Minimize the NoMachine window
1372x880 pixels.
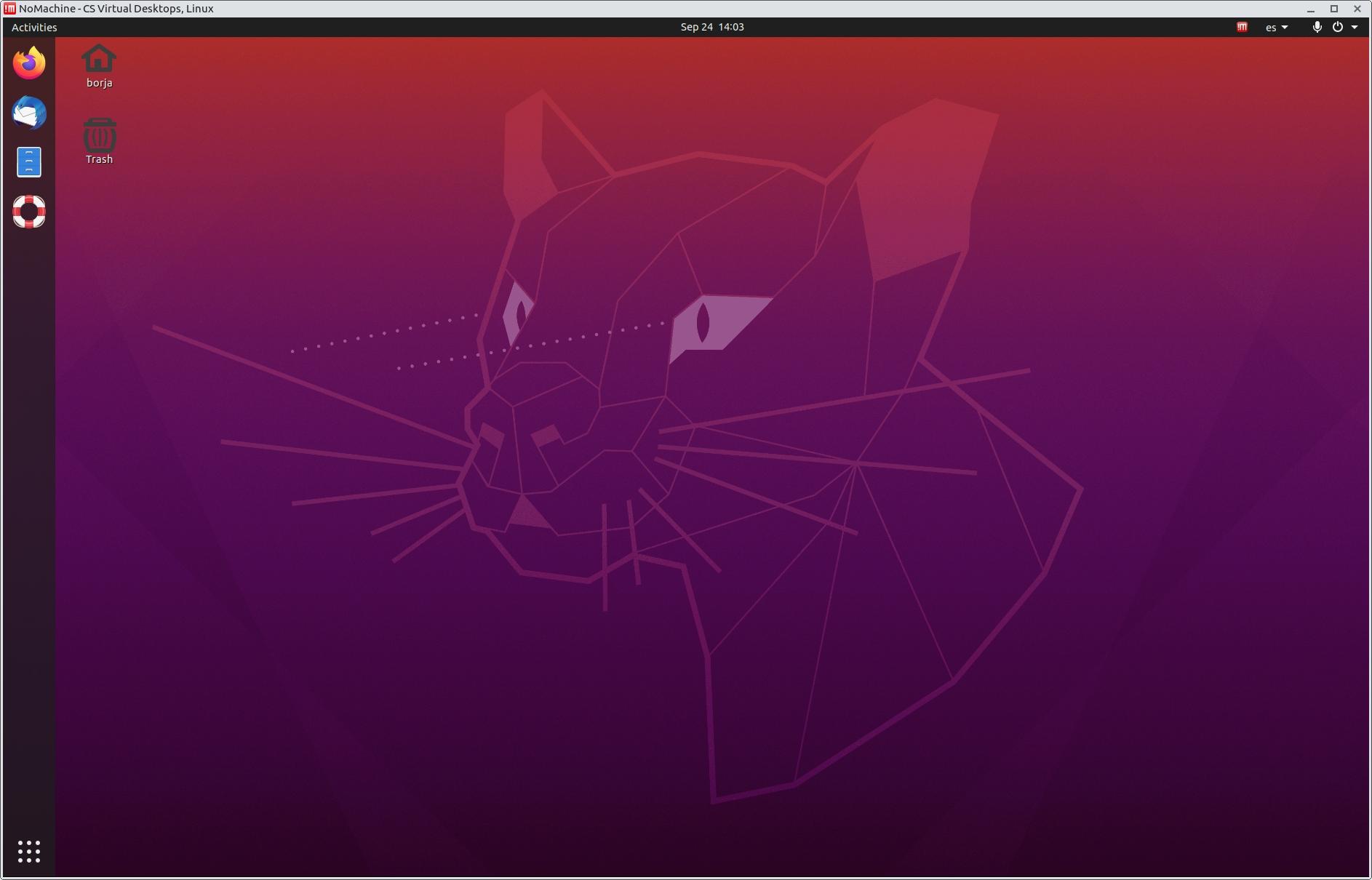1311,9
